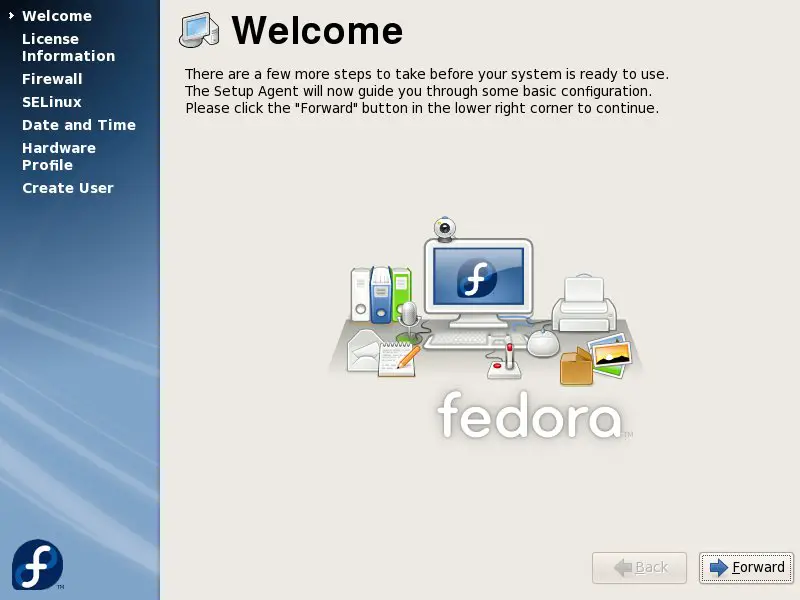Click the current-step arrow marker beside Welcome
This screenshot has height=600, width=800.
tap(11, 16)
